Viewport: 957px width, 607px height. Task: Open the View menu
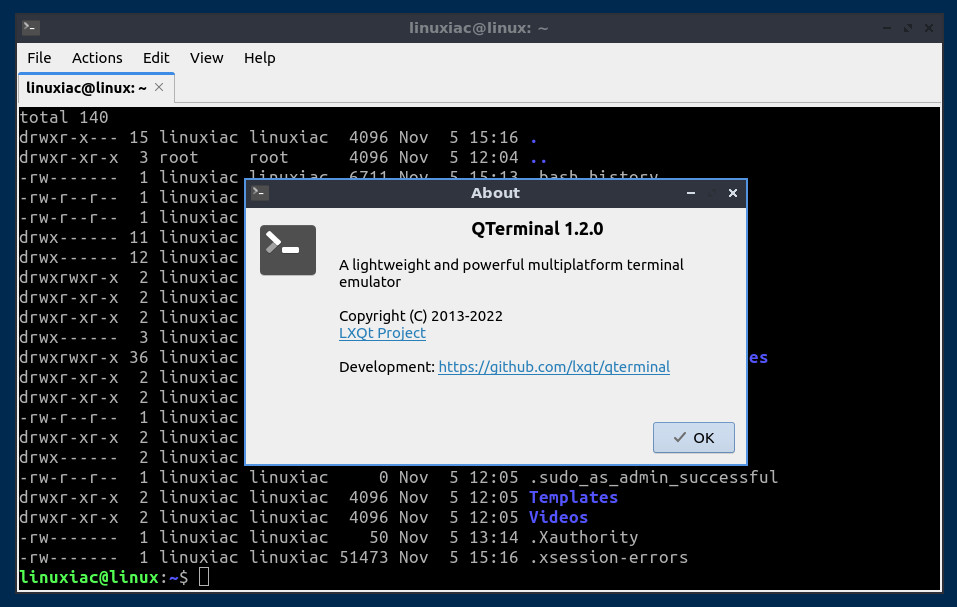click(x=206, y=58)
